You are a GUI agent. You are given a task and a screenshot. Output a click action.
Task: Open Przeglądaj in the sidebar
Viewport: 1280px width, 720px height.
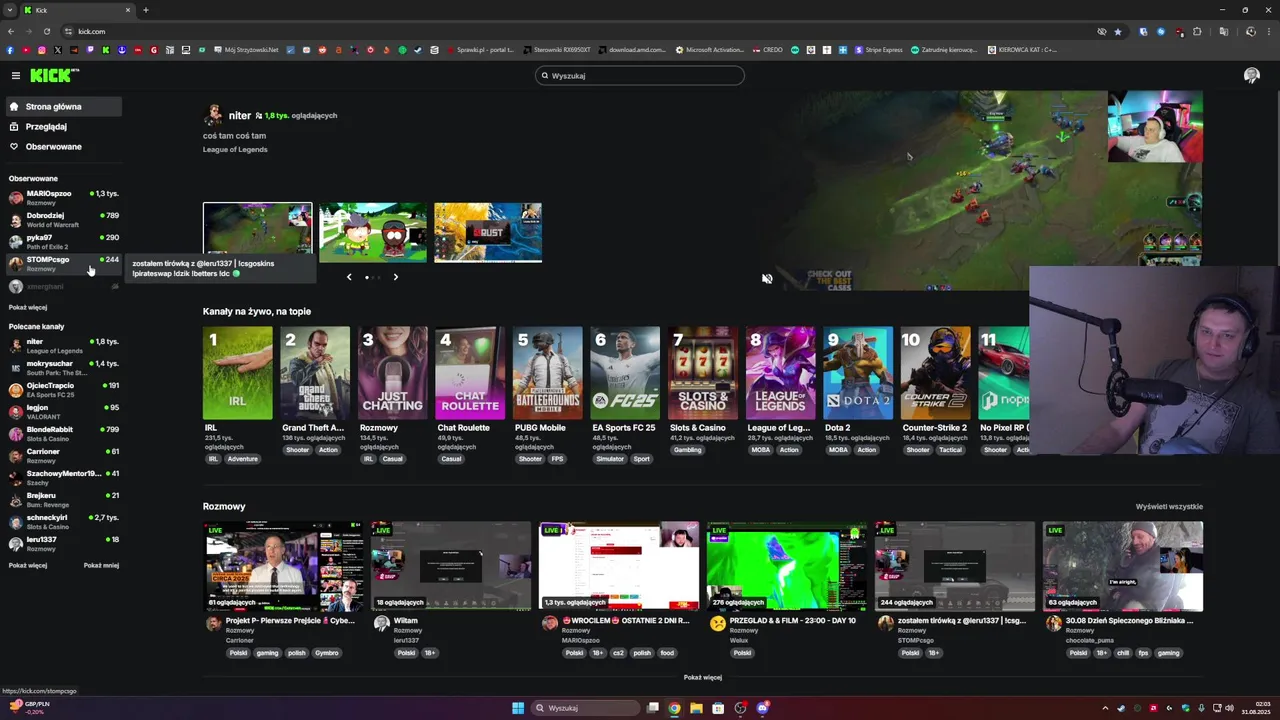[x=62, y=127]
